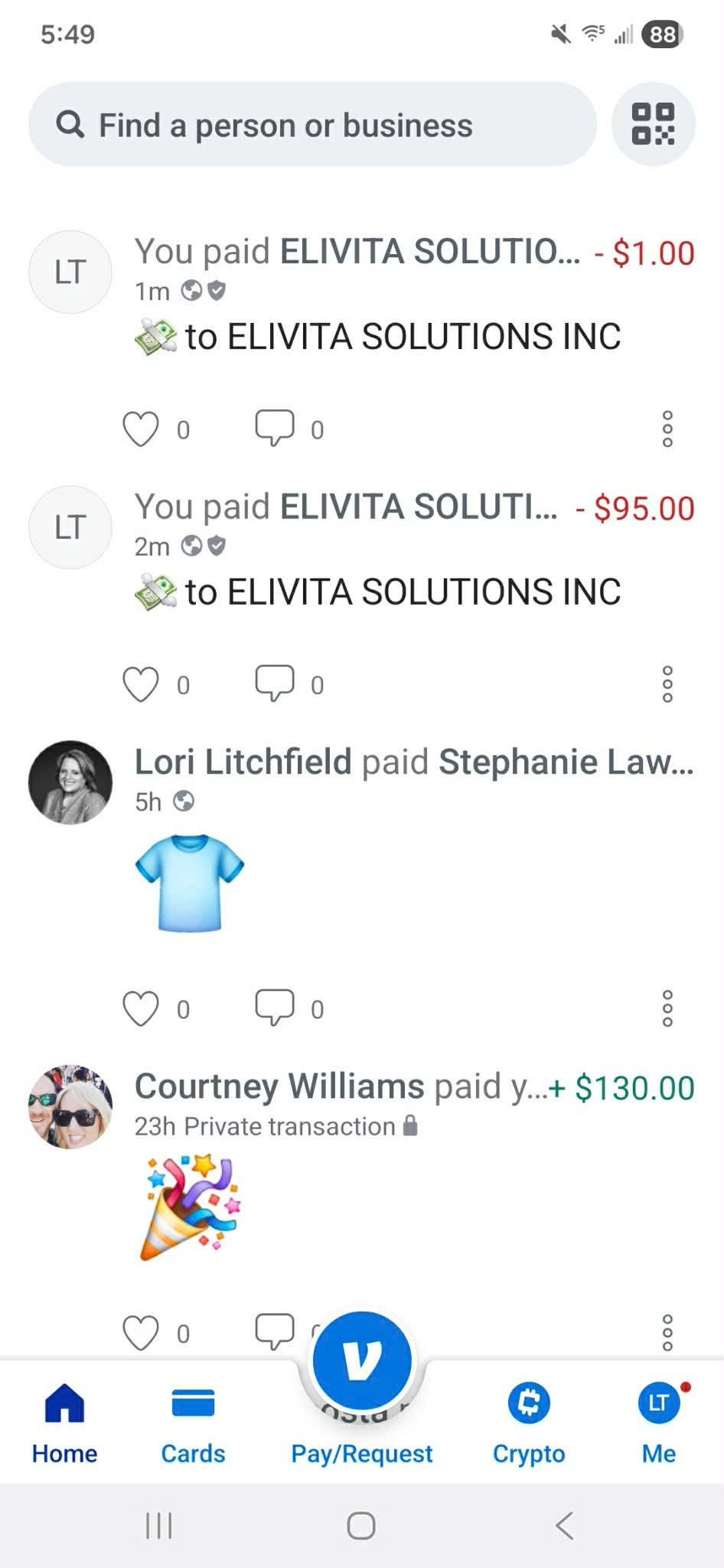
Task: Switch to the Cards tab
Action: pyautogui.click(x=193, y=1426)
